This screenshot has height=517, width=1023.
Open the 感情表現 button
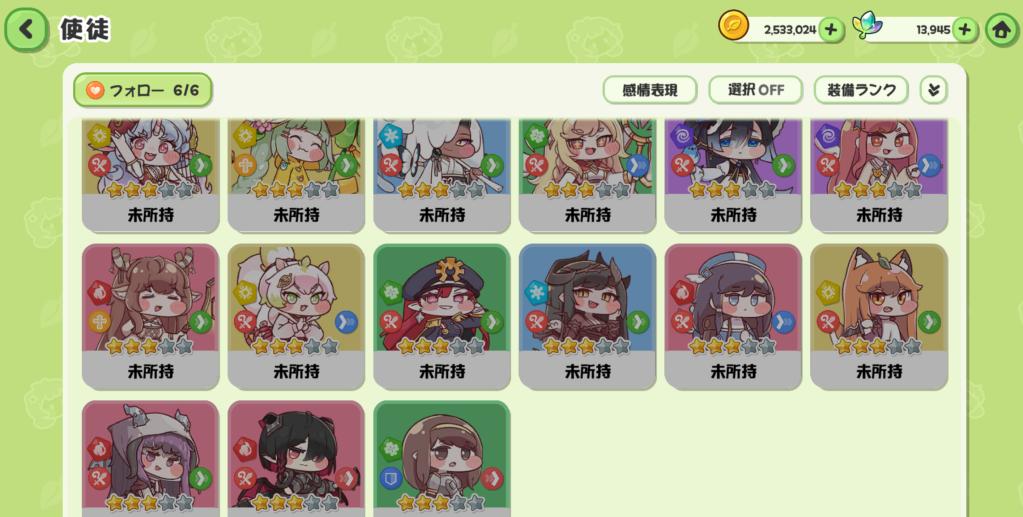click(650, 90)
